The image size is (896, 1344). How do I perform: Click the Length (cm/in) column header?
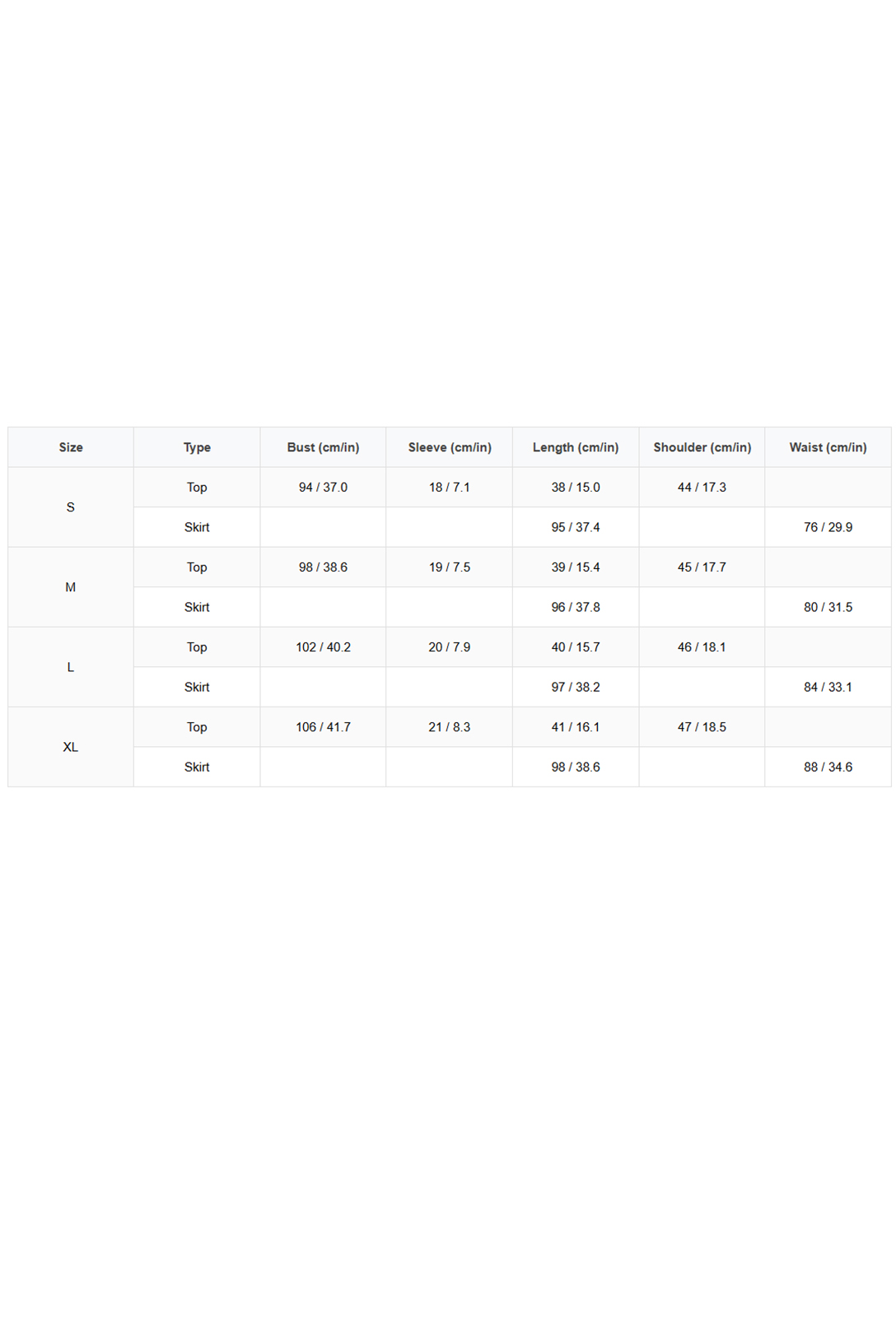tap(576, 447)
